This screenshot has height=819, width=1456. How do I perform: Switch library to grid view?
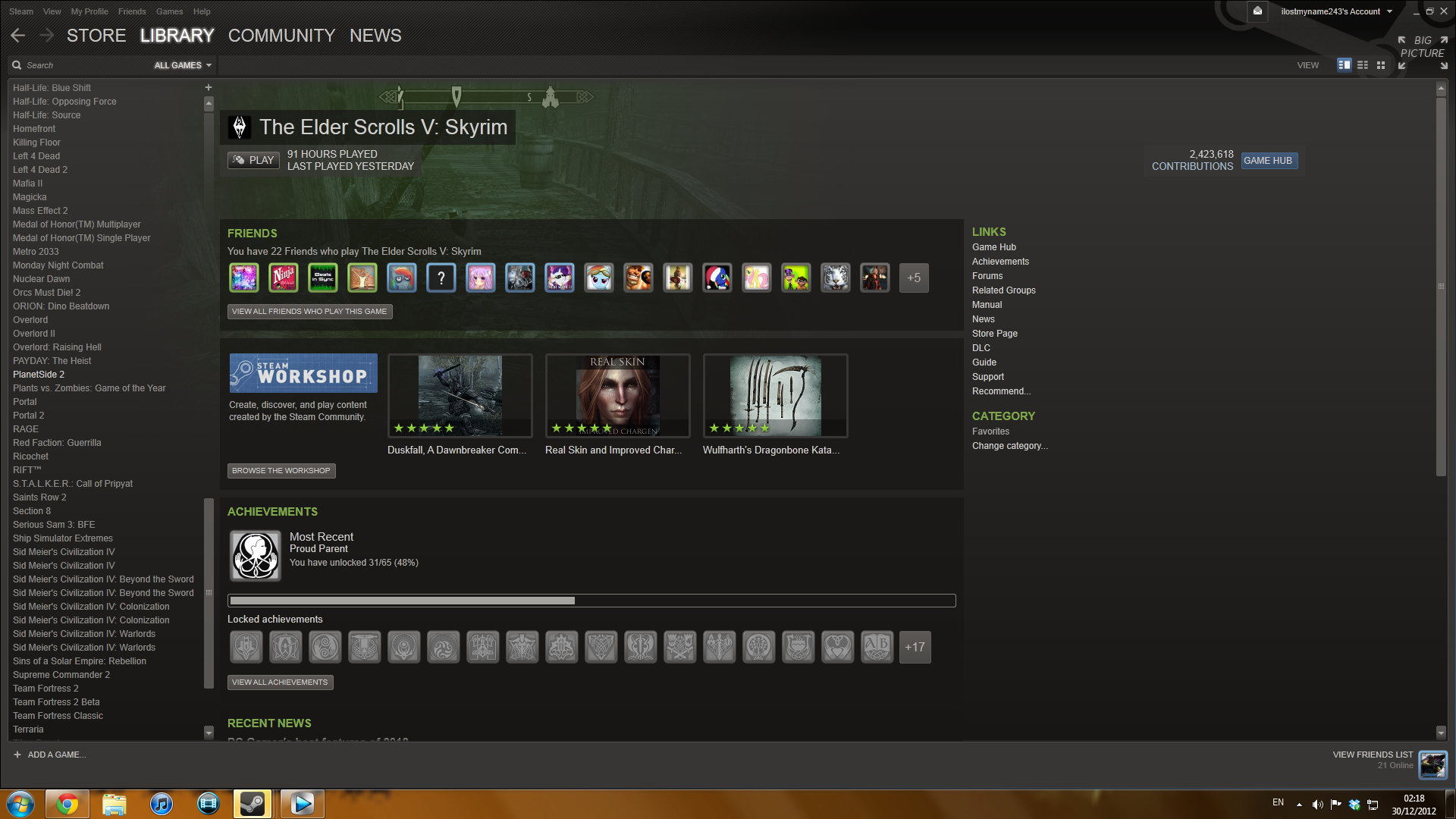click(x=1381, y=65)
